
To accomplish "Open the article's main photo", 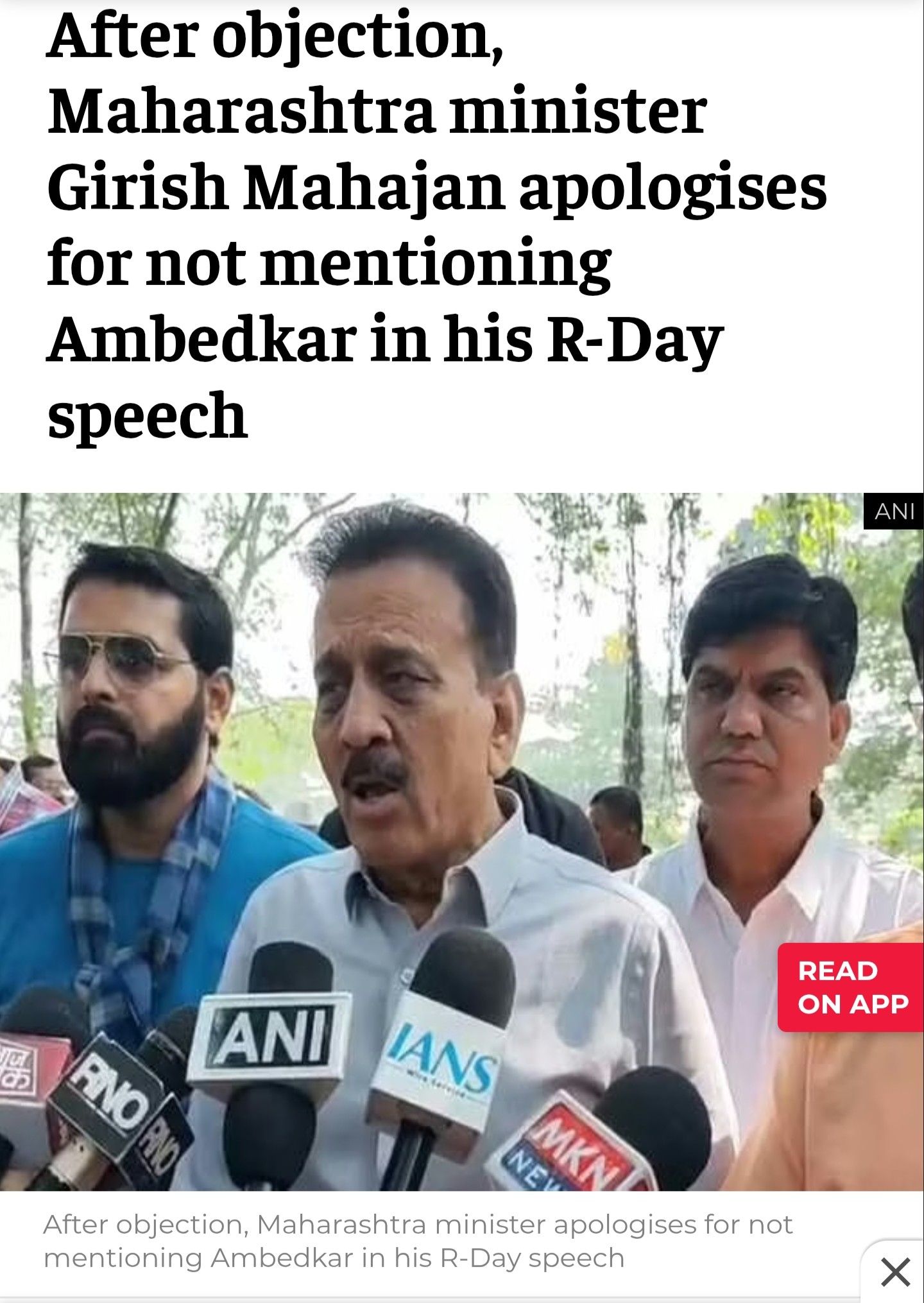I will pos(462,841).
